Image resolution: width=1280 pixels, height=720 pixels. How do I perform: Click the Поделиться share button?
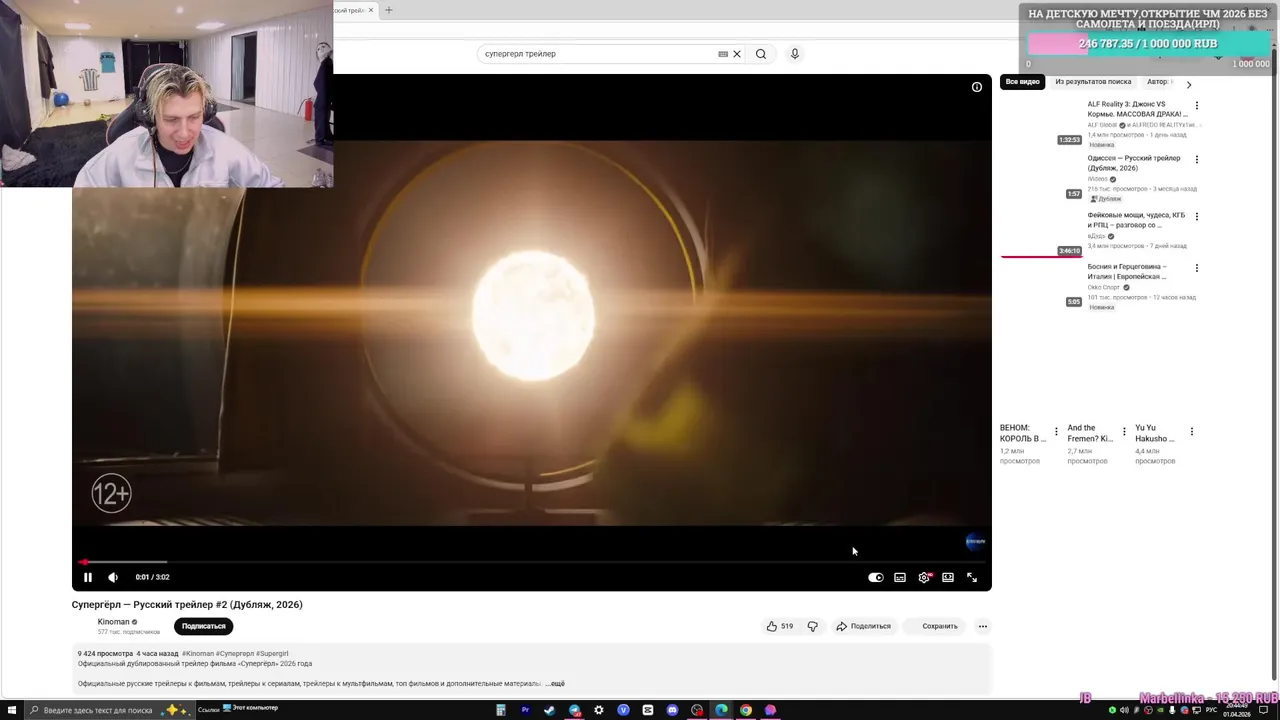click(863, 626)
